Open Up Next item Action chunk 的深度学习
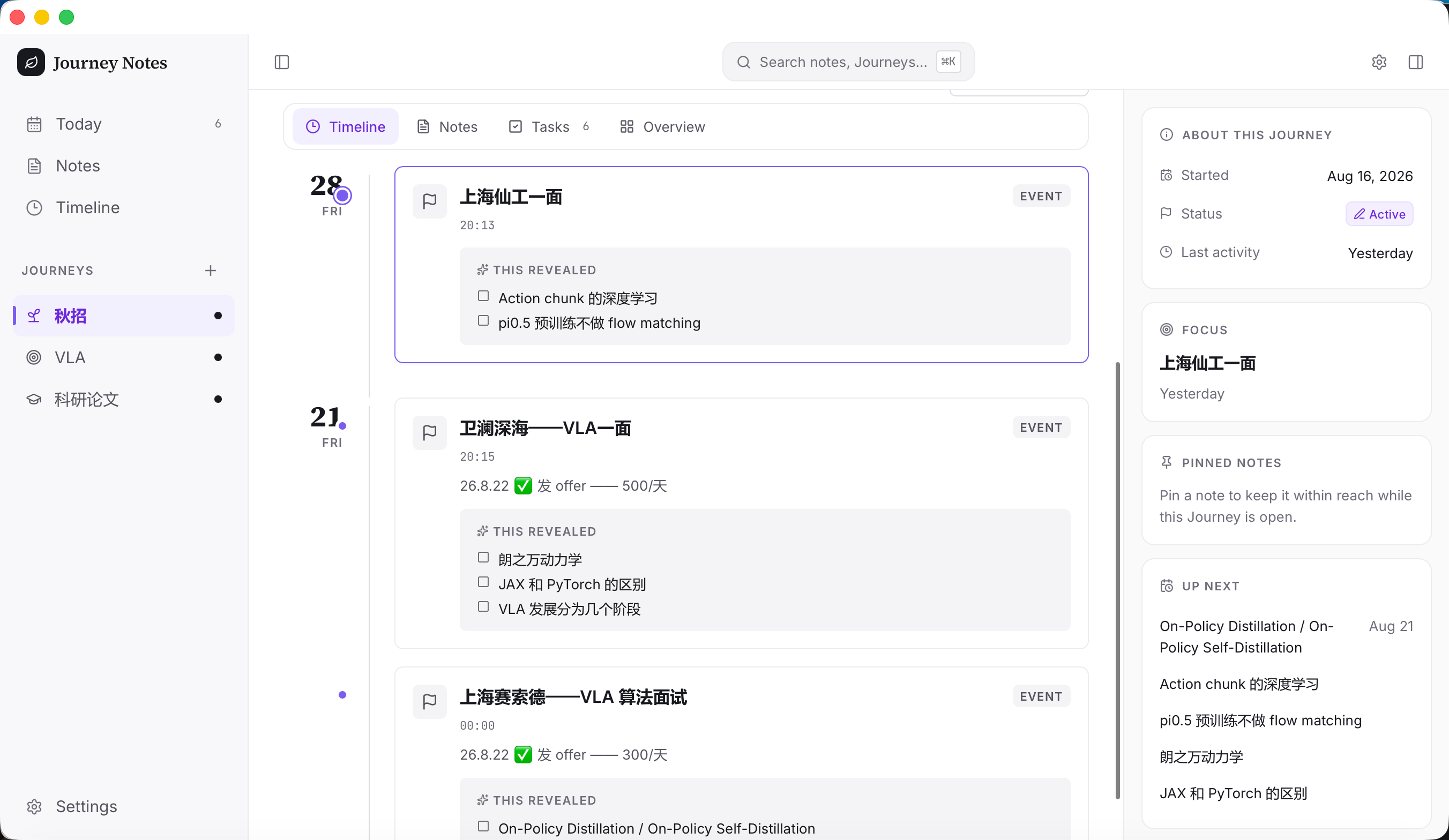 point(1239,684)
